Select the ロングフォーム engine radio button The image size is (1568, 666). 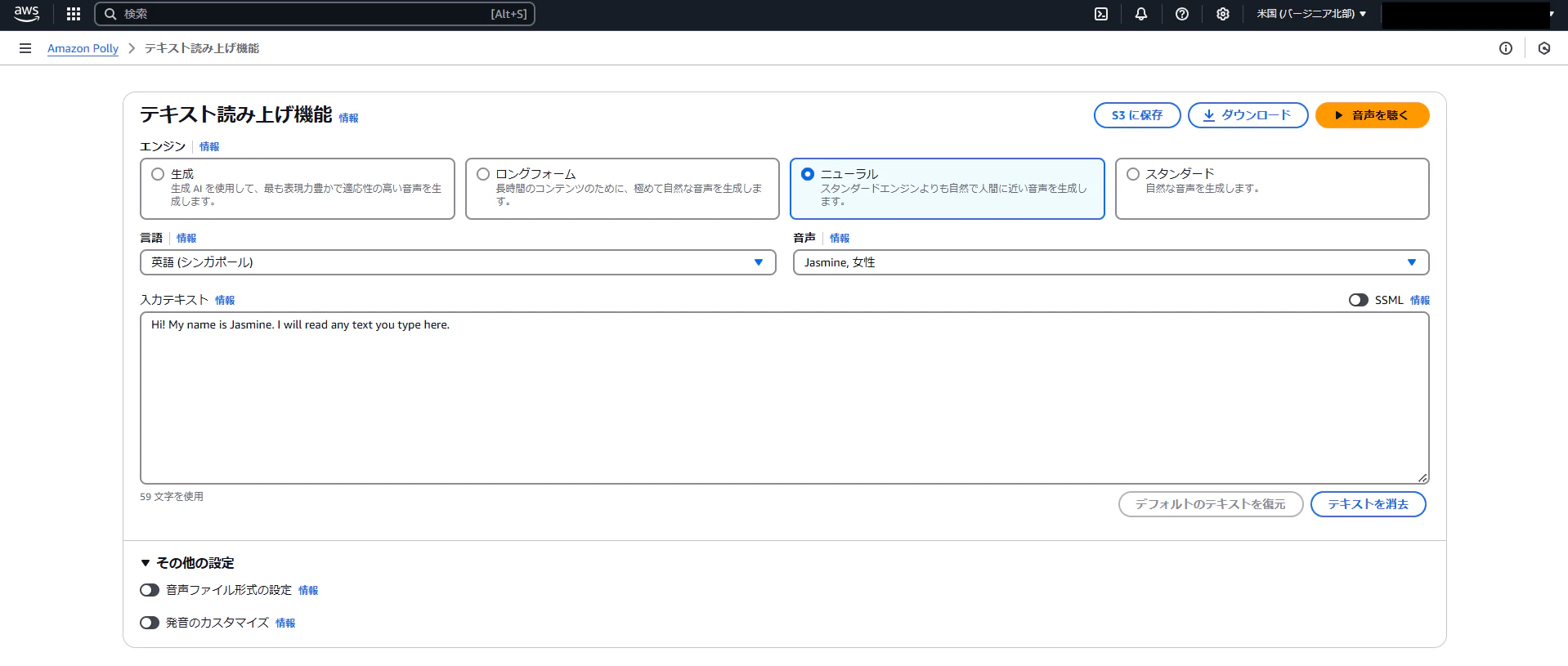pyautogui.click(x=483, y=174)
